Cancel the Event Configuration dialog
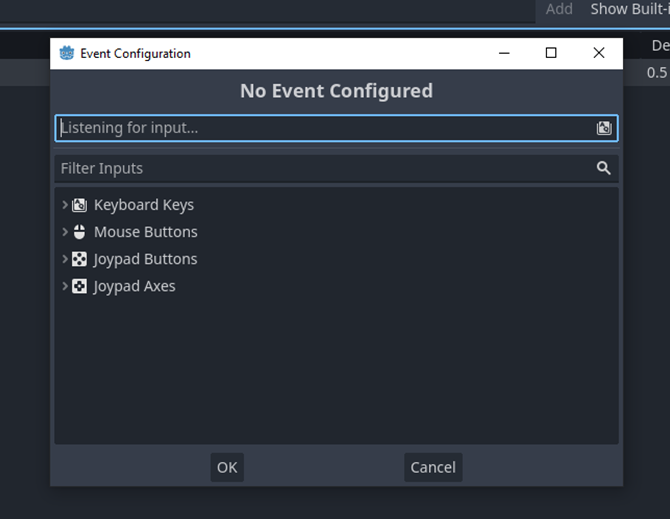The height and width of the screenshot is (519, 670). click(433, 467)
